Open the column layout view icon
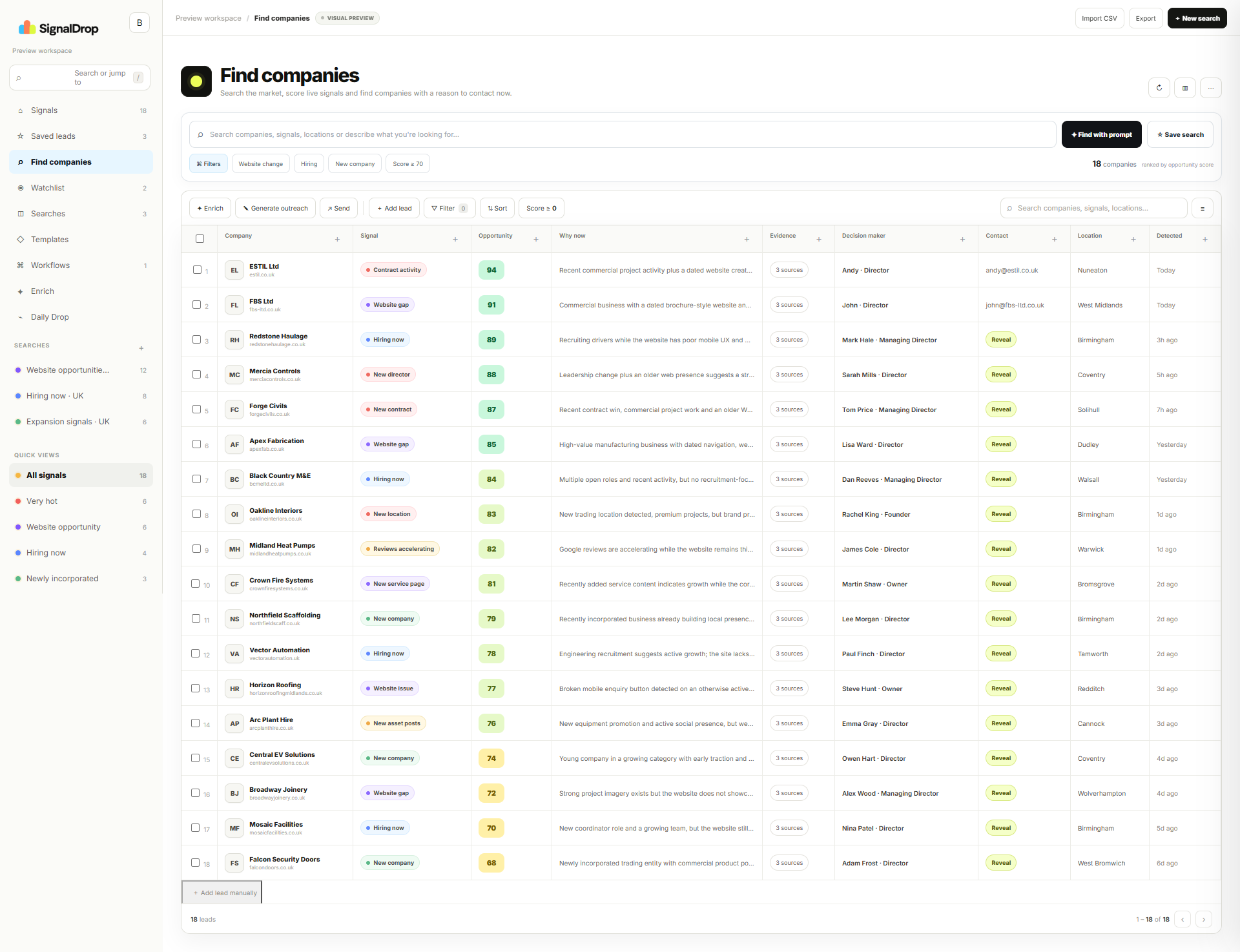 tap(1185, 88)
